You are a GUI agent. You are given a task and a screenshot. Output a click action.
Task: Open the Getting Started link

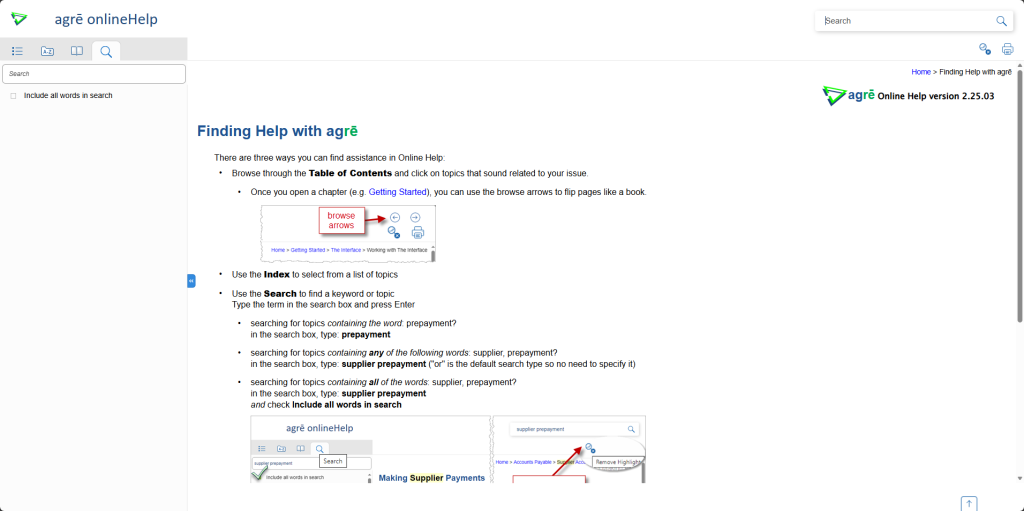[x=397, y=192]
